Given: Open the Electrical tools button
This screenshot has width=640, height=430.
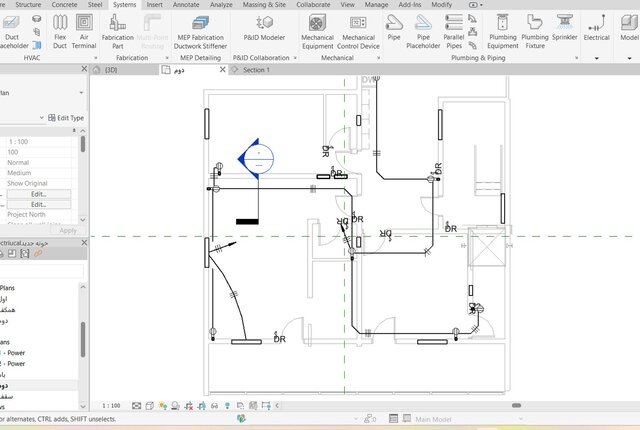Looking at the screenshot, I should tap(596, 28).
